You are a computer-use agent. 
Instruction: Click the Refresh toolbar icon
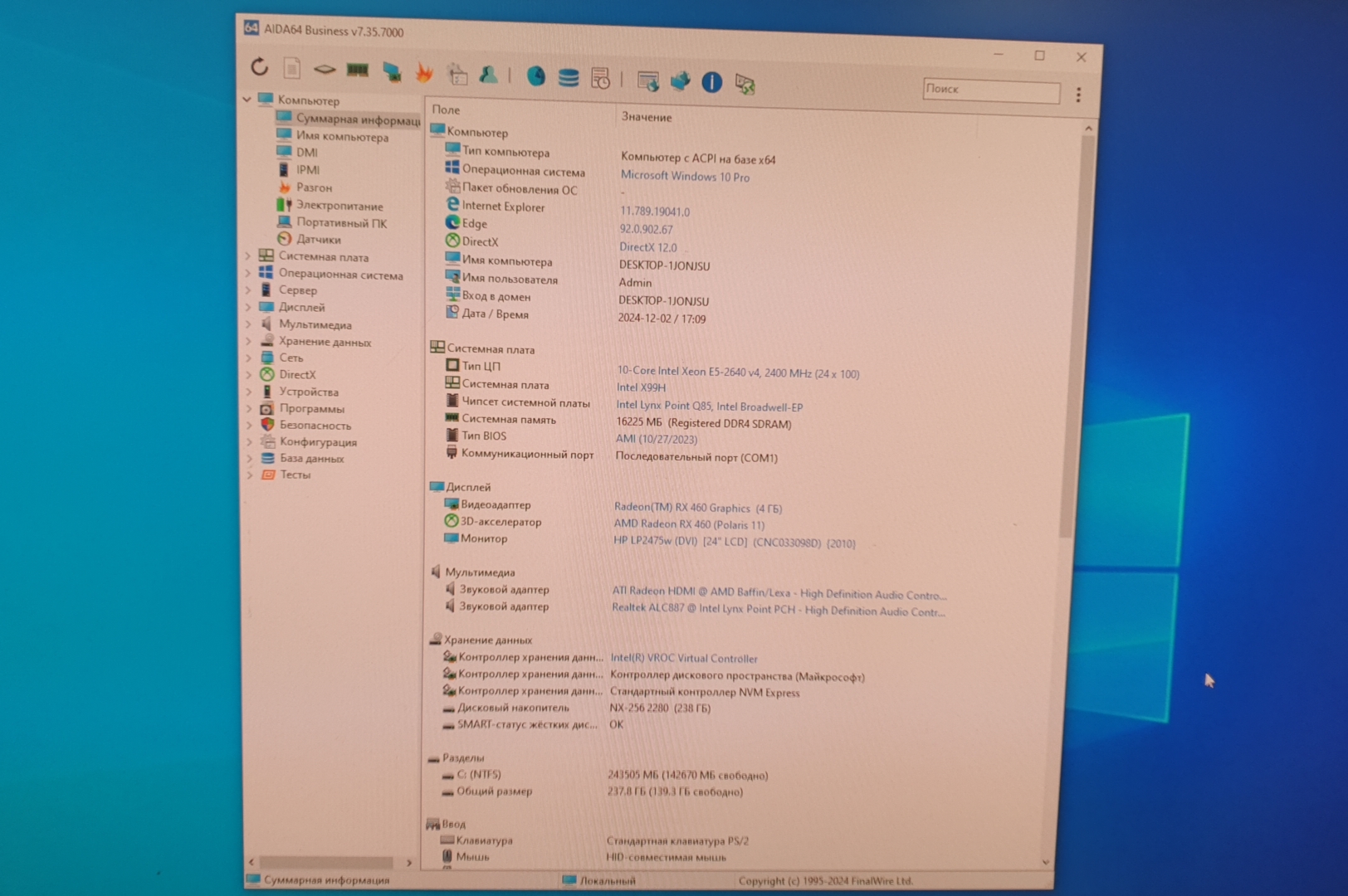(259, 67)
